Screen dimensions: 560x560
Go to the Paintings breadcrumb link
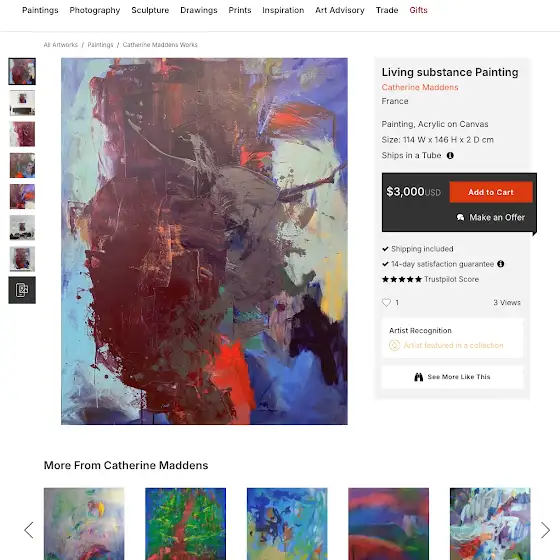pos(100,45)
